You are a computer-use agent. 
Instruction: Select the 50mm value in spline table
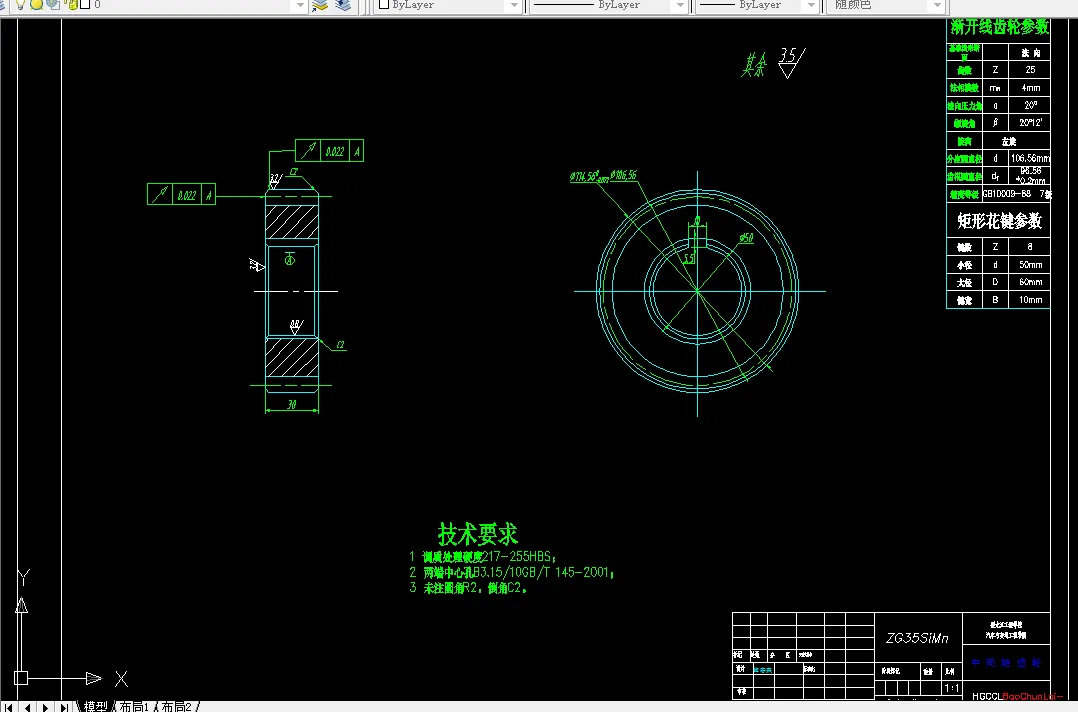[x=1030, y=265]
